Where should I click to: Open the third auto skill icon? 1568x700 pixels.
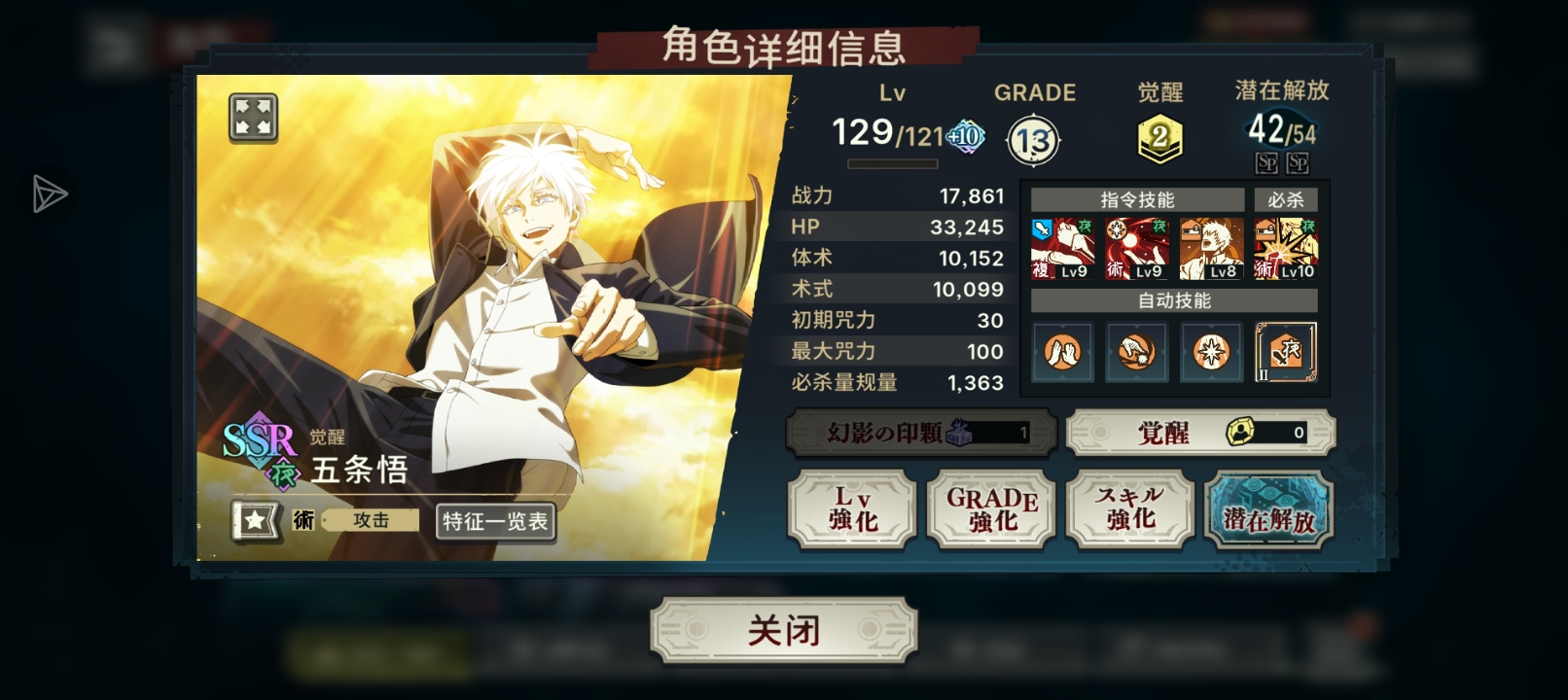click(x=1211, y=351)
